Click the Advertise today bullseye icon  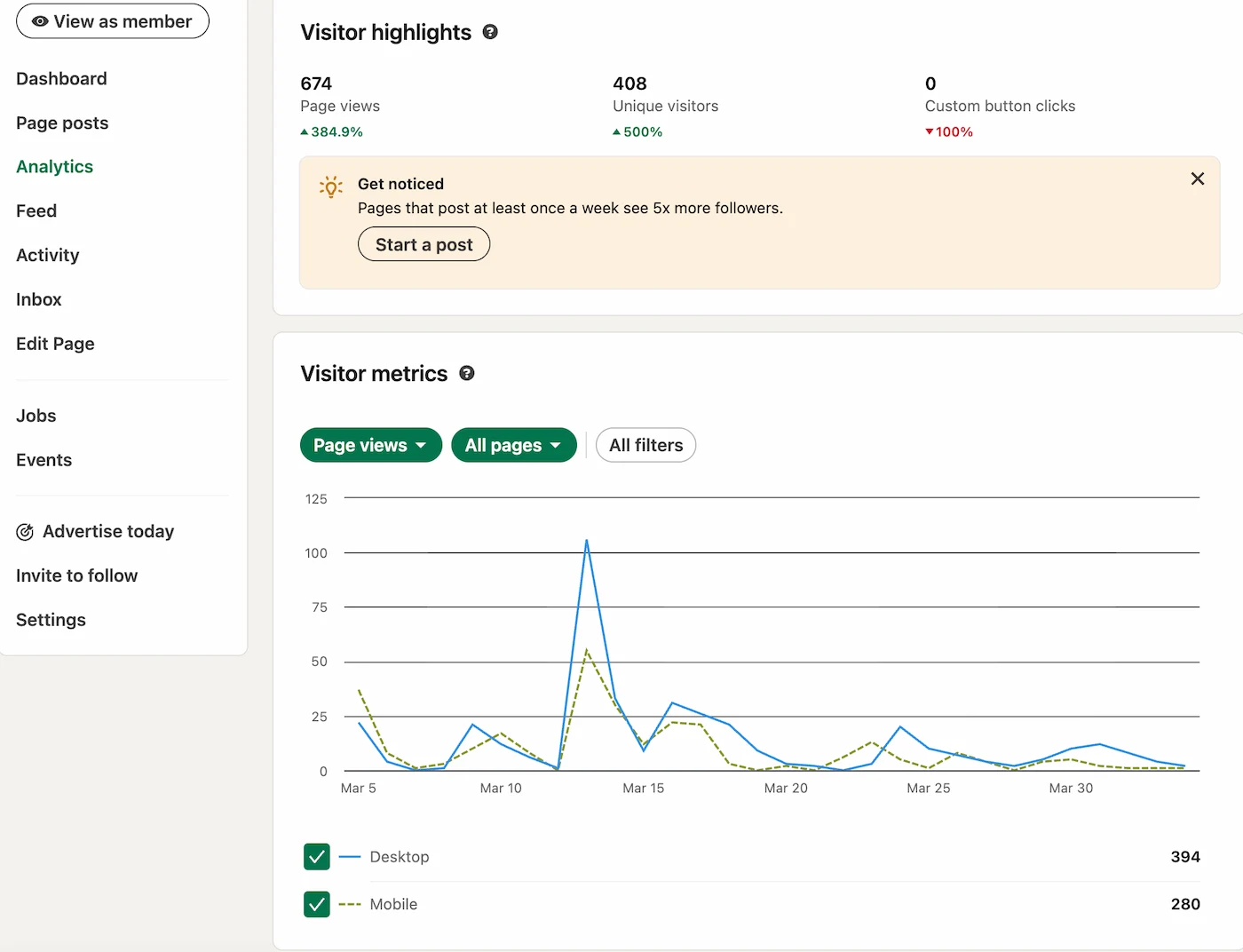point(25,531)
